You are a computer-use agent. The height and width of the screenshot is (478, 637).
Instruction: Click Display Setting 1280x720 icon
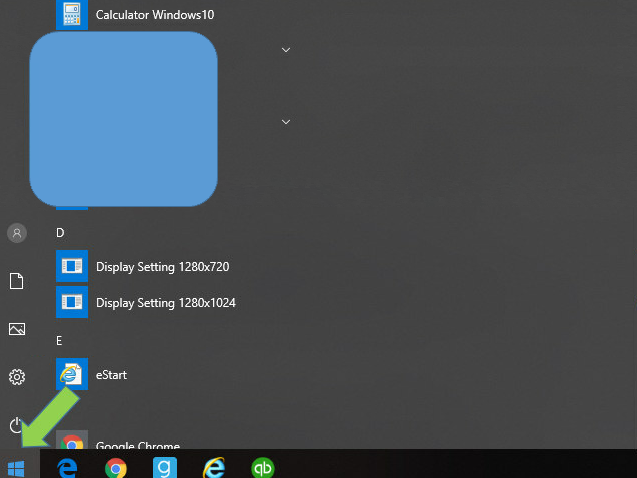tap(72, 266)
